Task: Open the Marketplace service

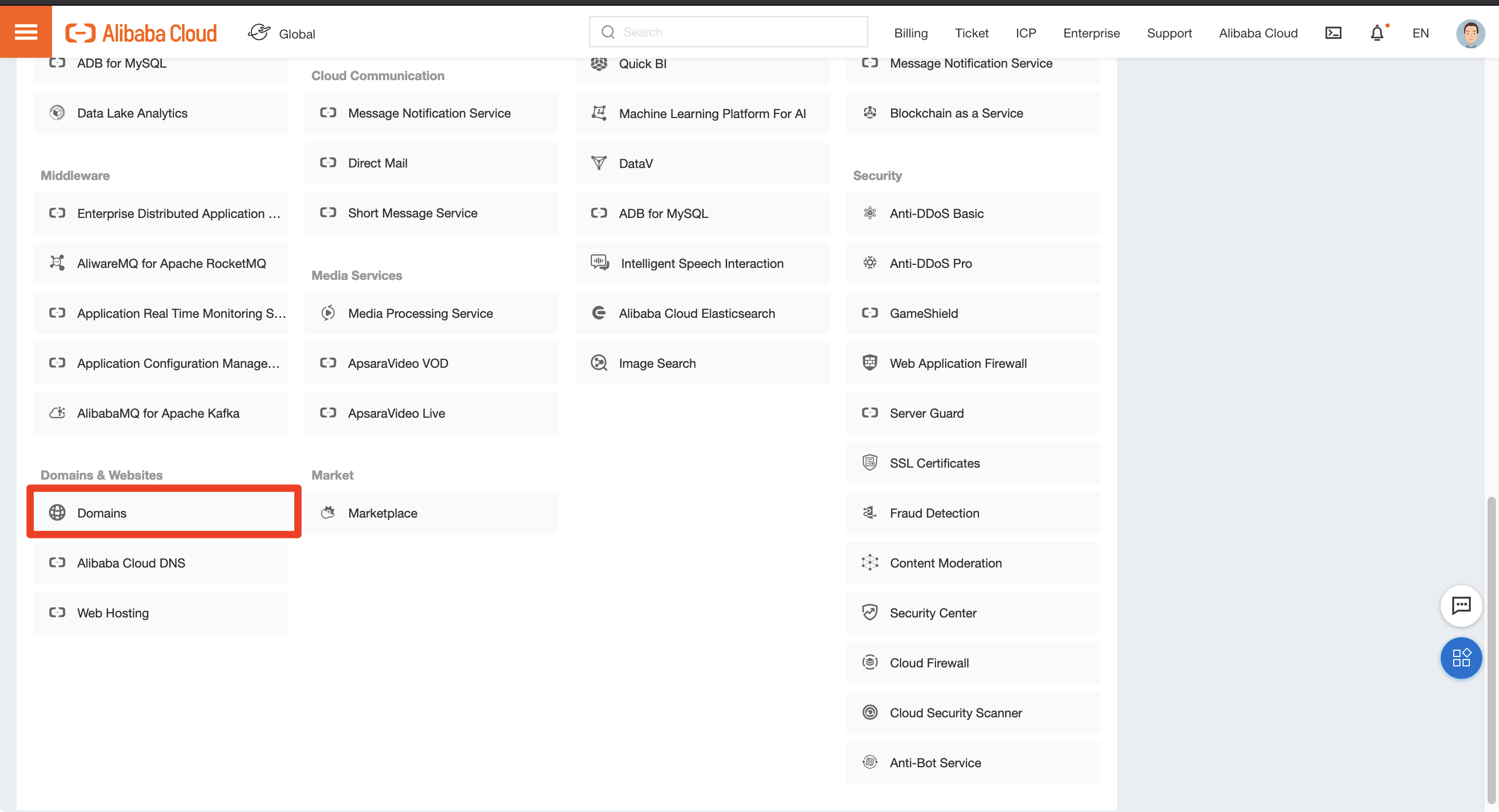Action: point(383,512)
